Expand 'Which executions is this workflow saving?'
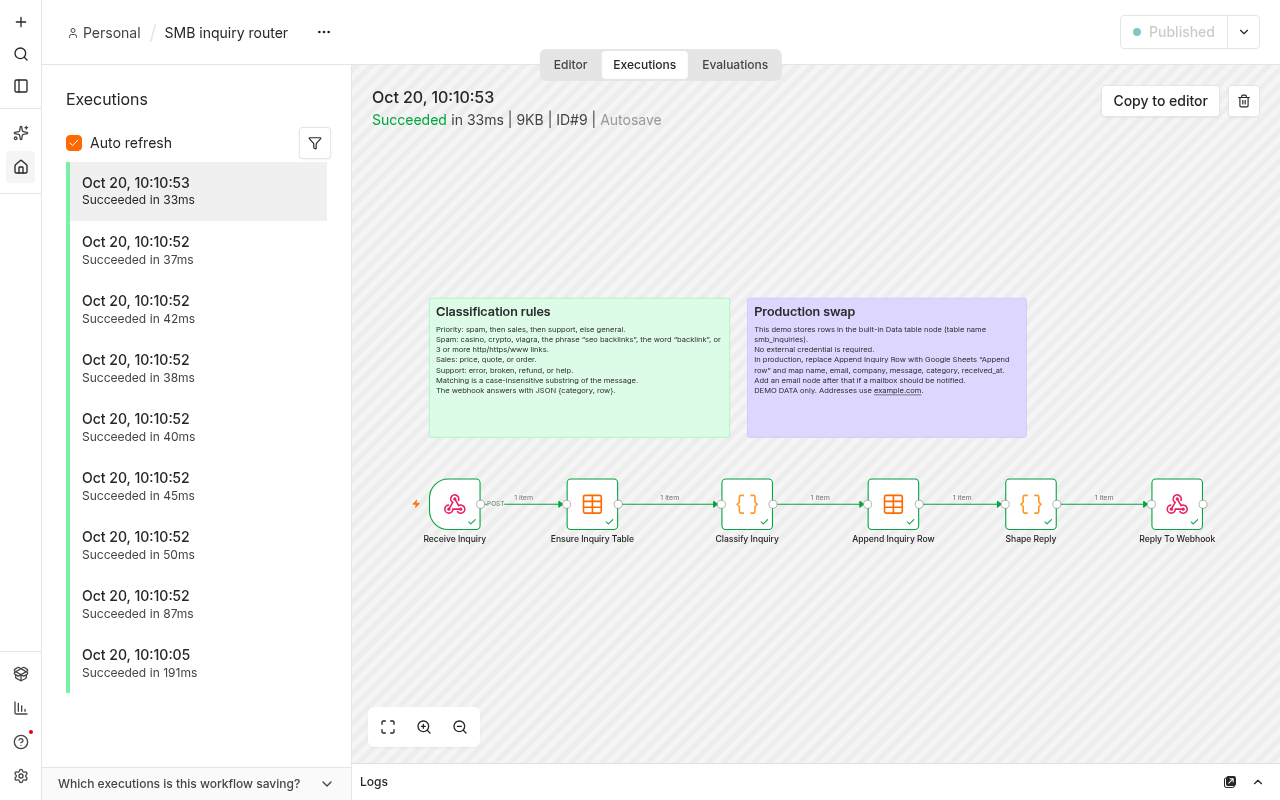The height and width of the screenshot is (800, 1280). pyautogui.click(x=196, y=784)
